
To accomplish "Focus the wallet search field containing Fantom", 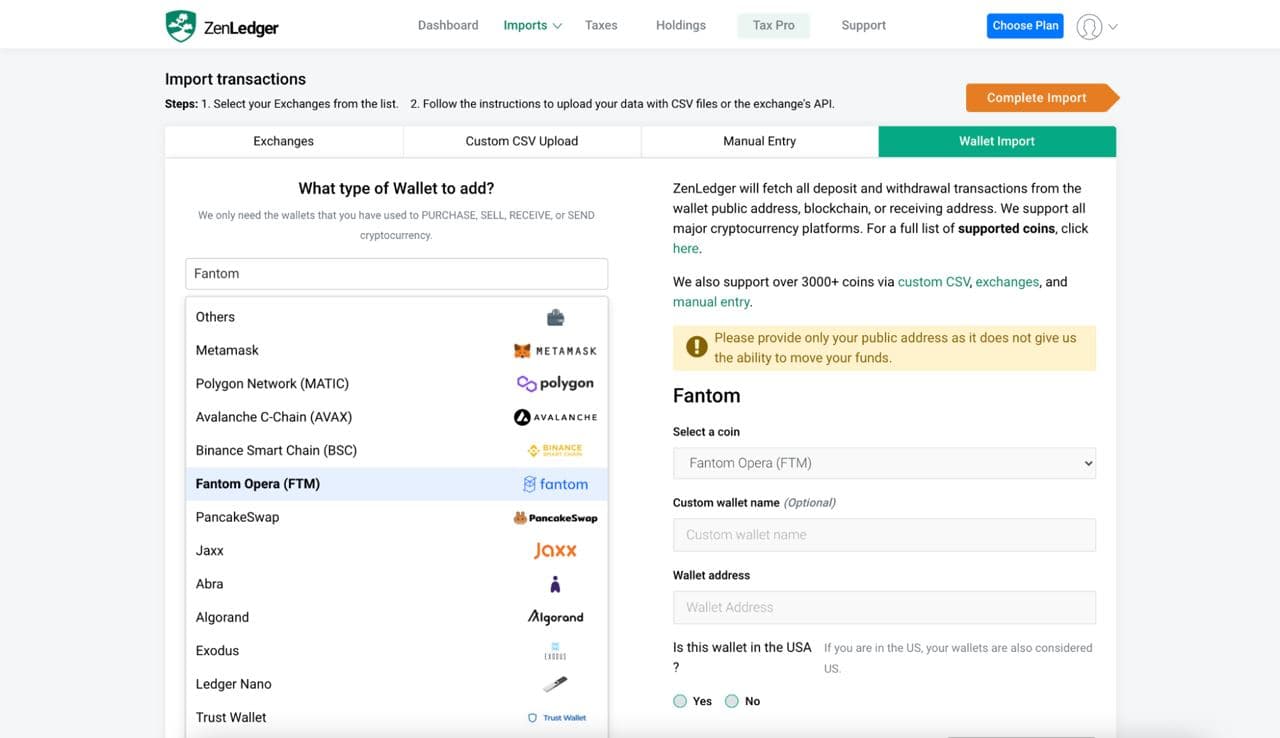I will pyautogui.click(x=397, y=274).
